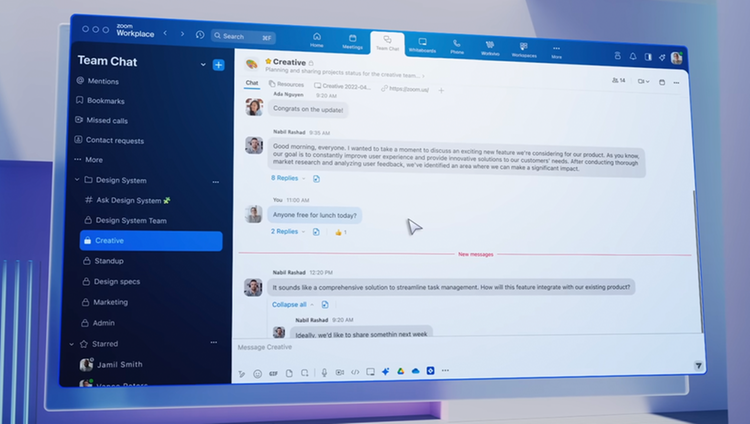Click the Google Drive icon in composer
The width and height of the screenshot is (750, 424).
coord(400,371)
